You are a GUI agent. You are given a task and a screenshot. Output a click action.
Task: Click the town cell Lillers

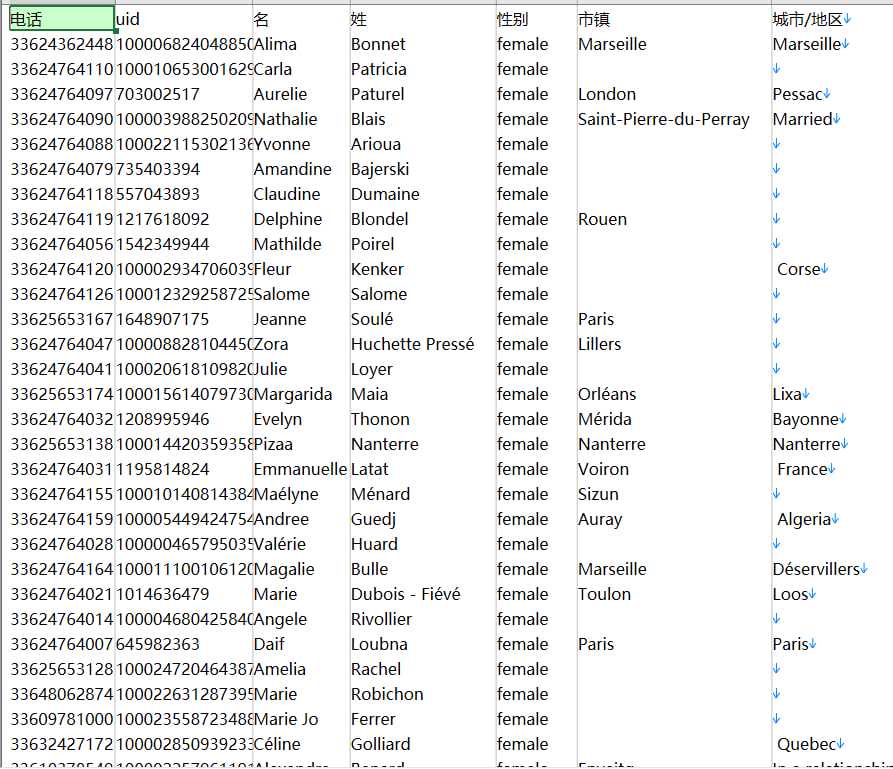click(x=674, y=344)
